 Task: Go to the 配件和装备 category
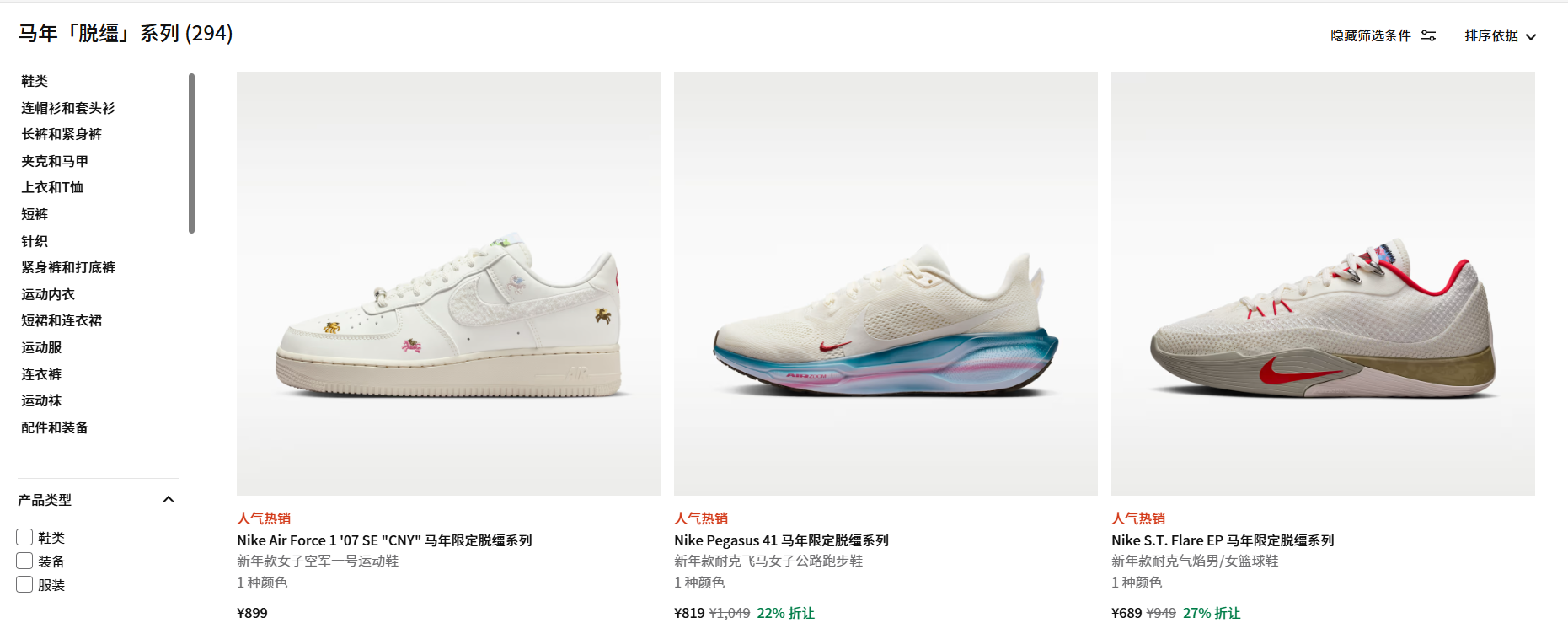[x=55, y=427]
